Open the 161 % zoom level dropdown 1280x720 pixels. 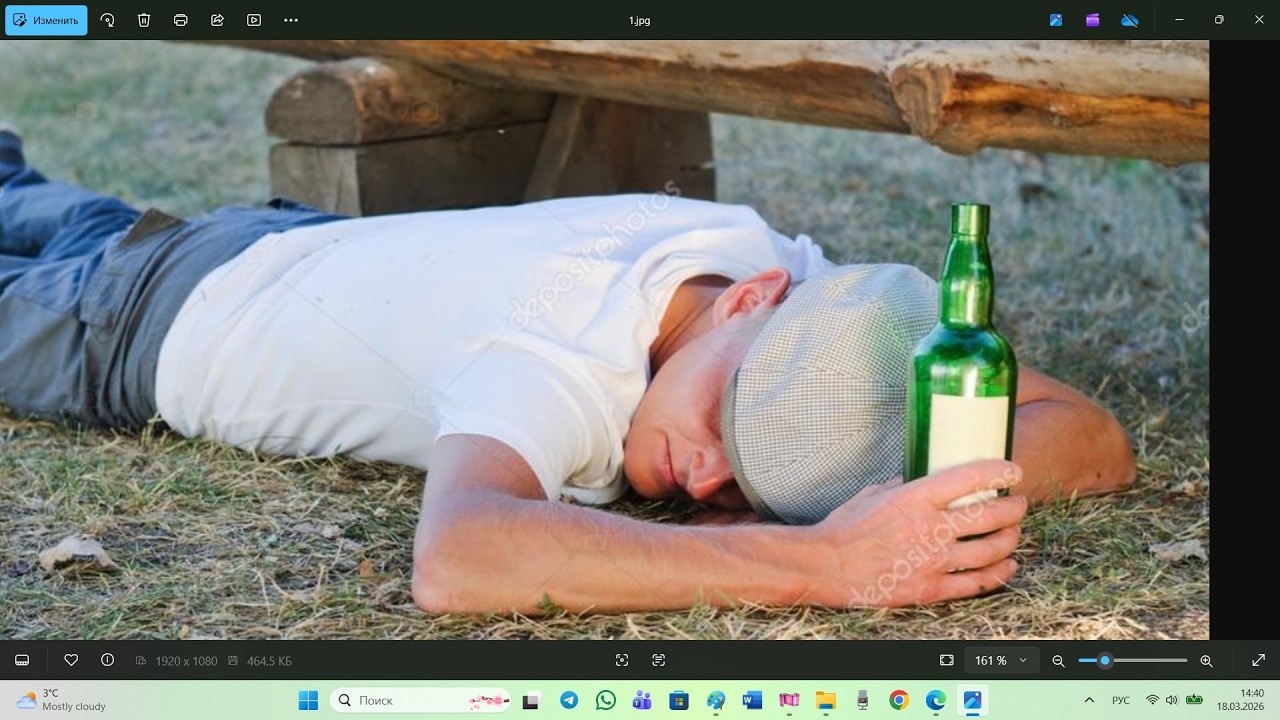tap(1002, 660)
